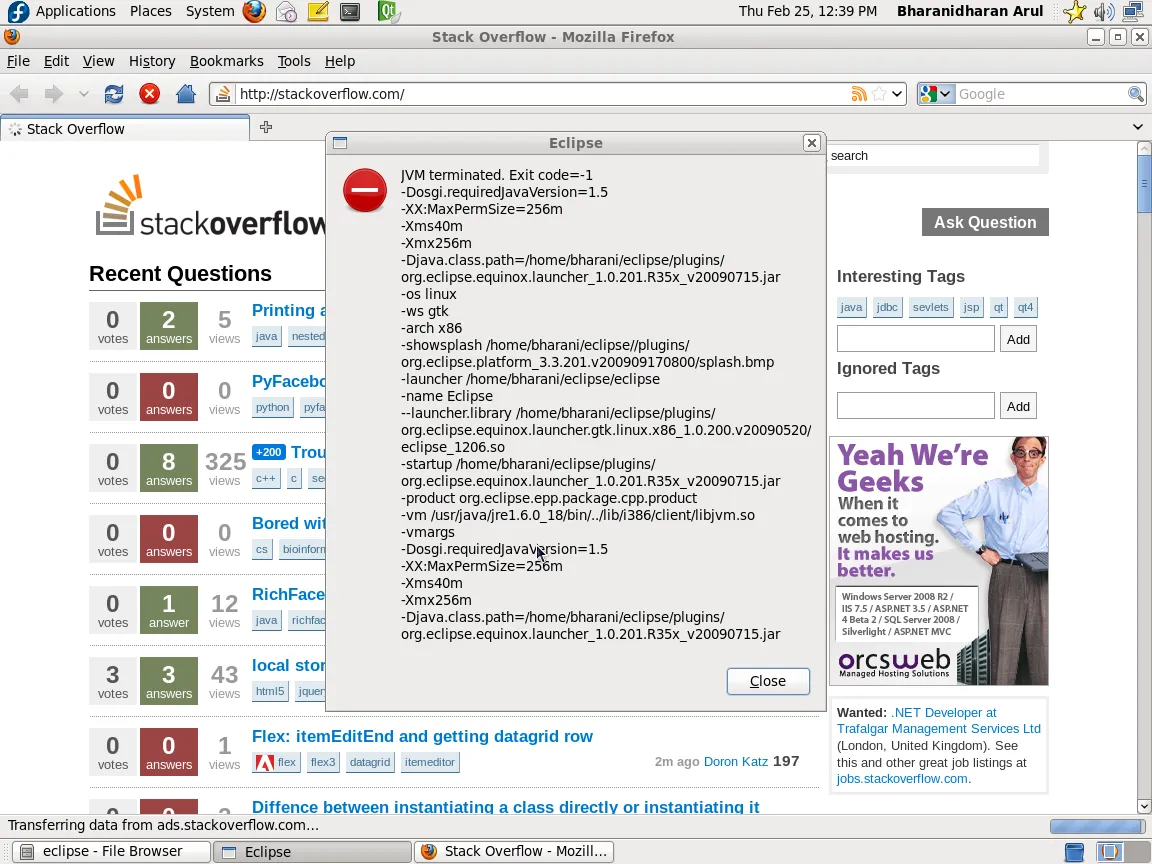1152x864 pixels.
Task: Close the Eclipse error dialog via Close button
Action: click(768, 681)
